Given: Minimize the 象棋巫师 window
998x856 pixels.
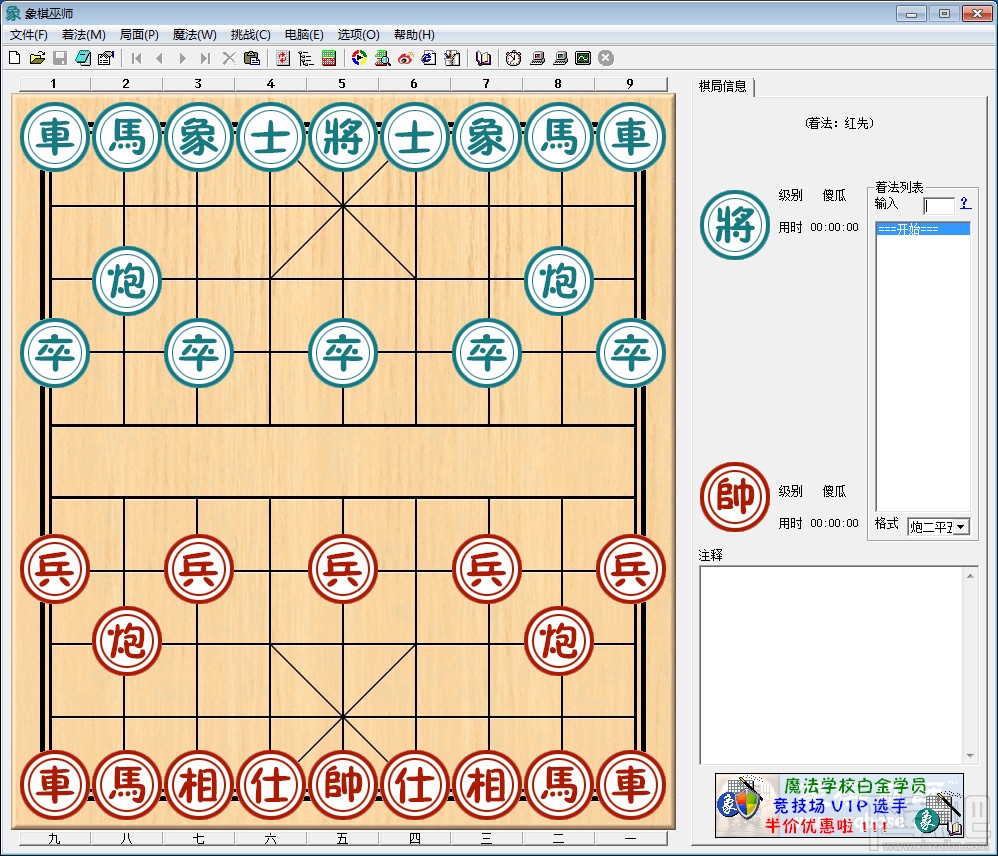Looking at the screenshot, I should click(911, 13).
